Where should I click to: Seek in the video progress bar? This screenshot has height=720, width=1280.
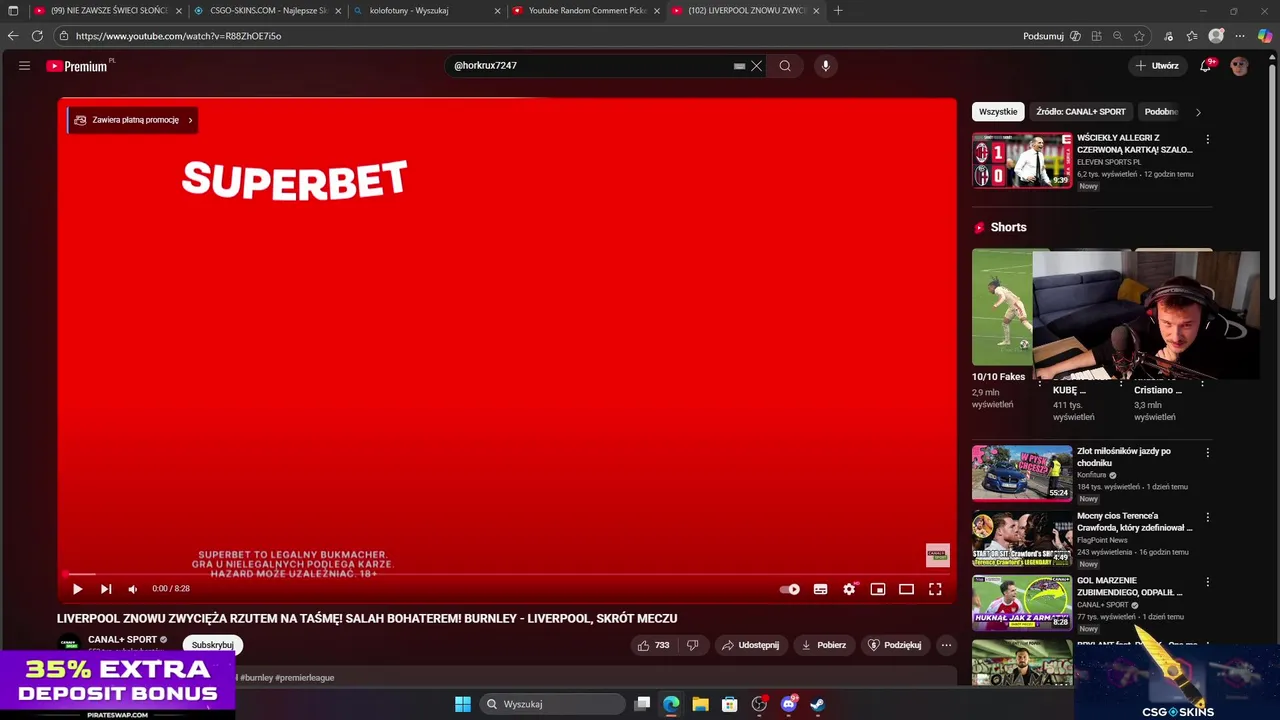[x=506, y=574]
